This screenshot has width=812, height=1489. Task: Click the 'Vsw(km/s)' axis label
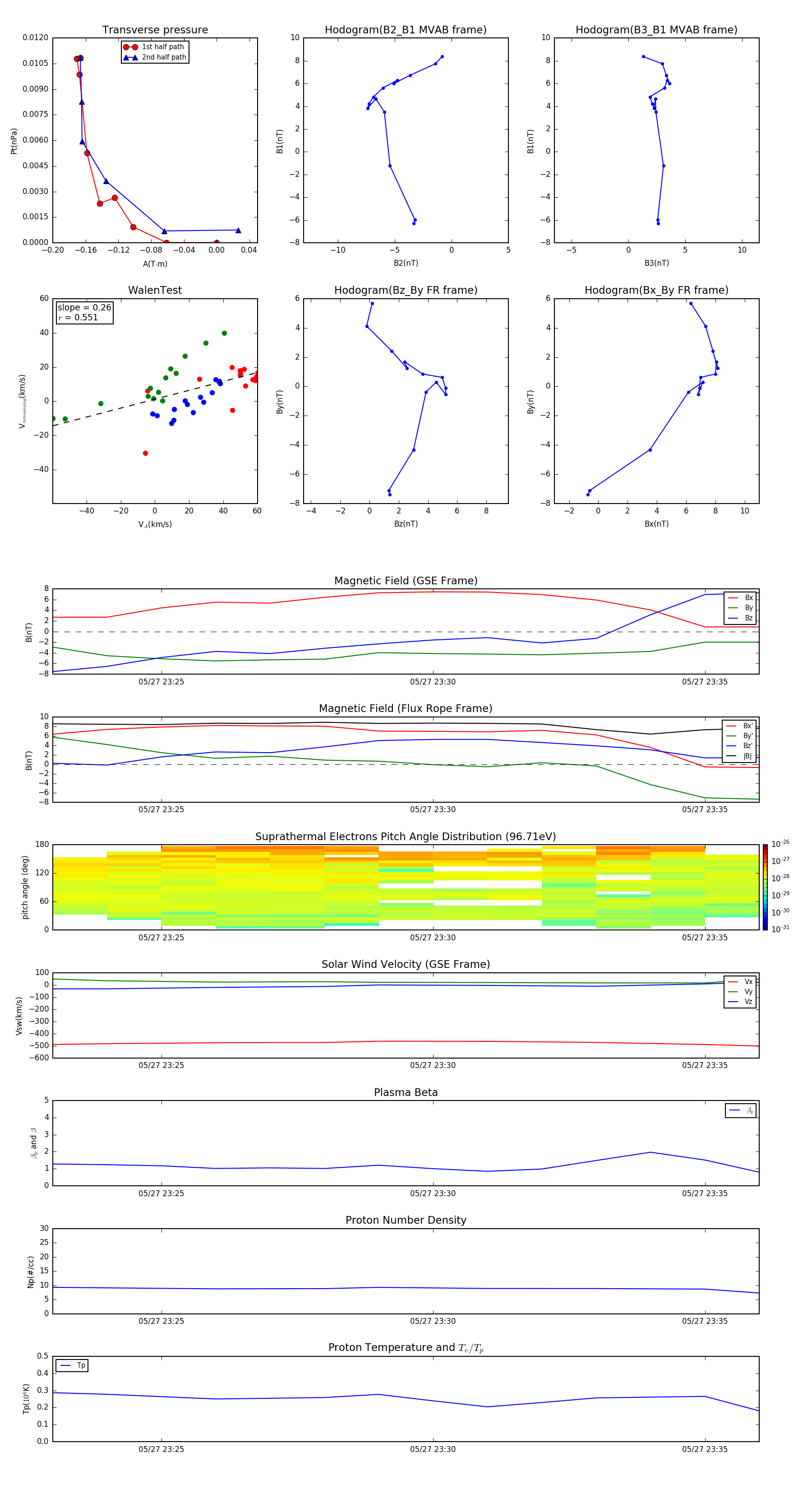tap(19, 1016)
